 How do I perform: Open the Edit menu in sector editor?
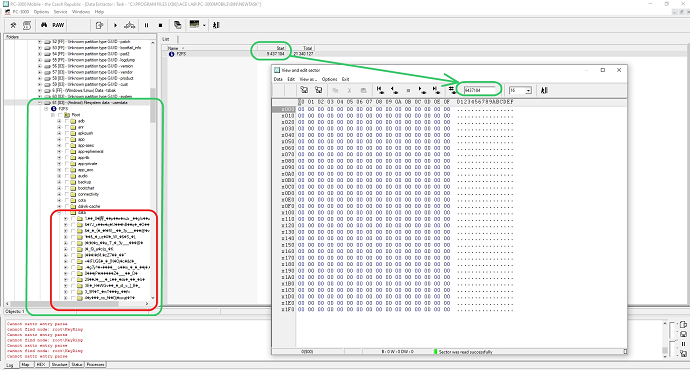click(291, 79)
